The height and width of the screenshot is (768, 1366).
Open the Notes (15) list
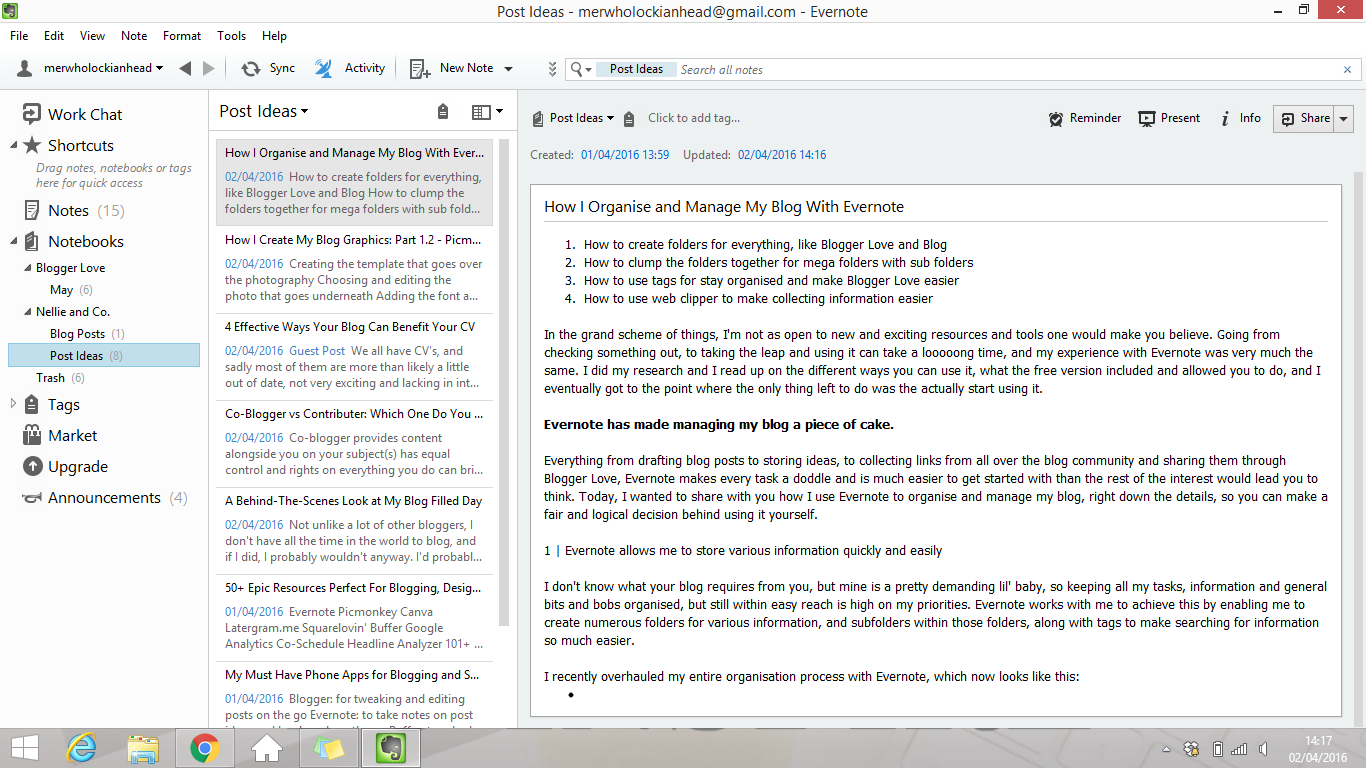[73, 210]
